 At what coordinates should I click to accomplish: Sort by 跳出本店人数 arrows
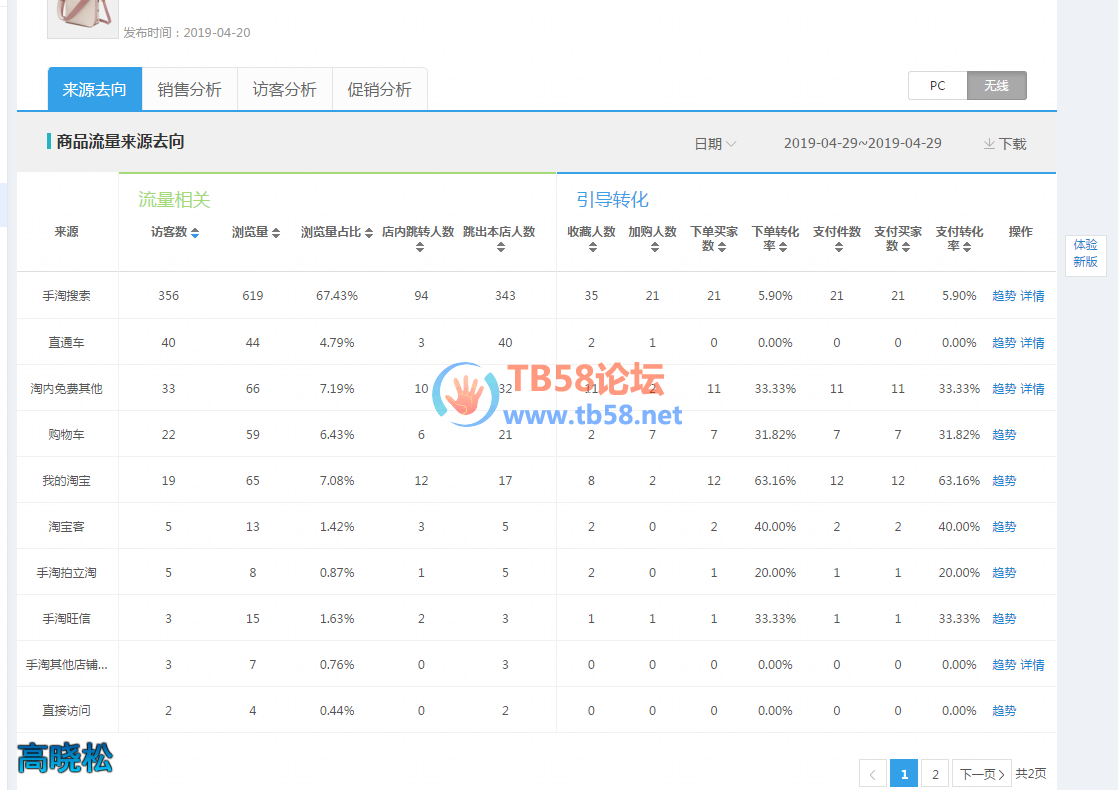(x=500, y=247)
